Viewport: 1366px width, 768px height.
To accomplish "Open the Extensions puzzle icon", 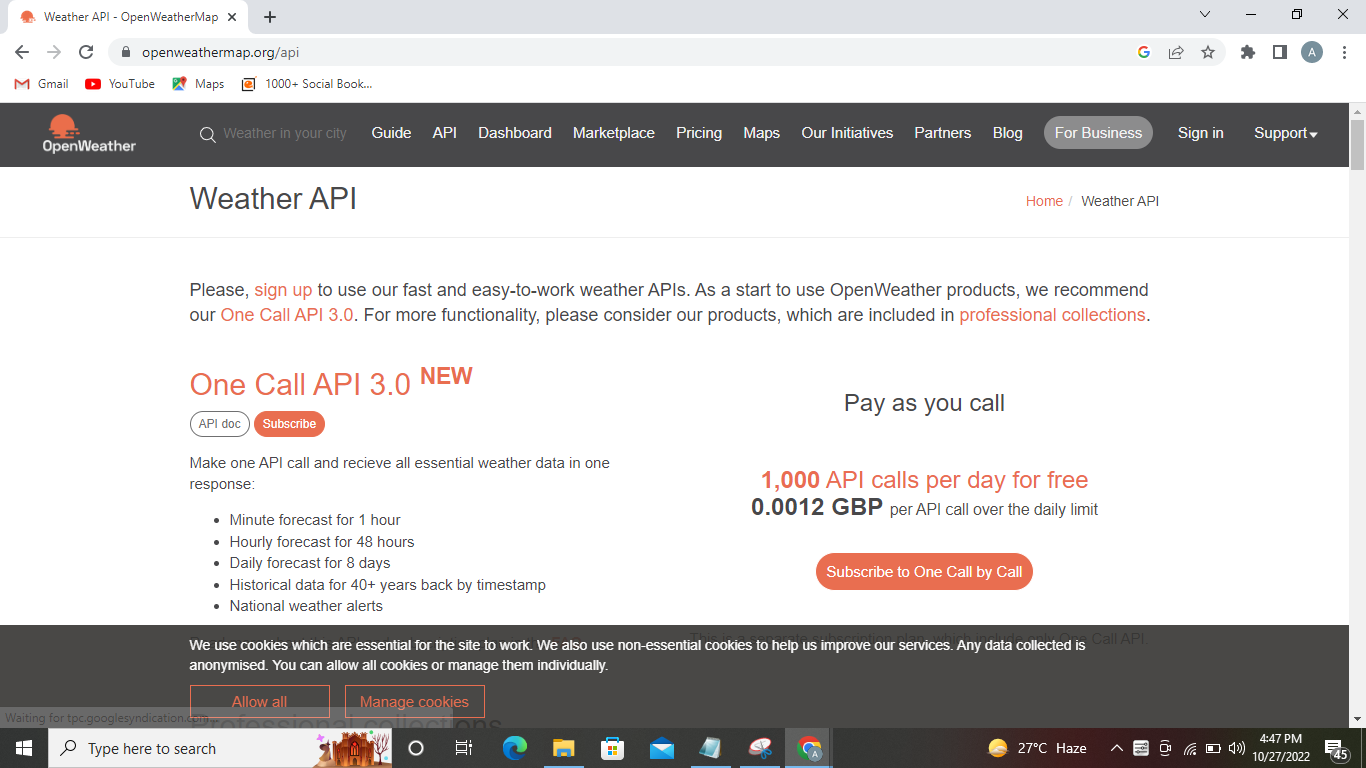I will 1248,52.
